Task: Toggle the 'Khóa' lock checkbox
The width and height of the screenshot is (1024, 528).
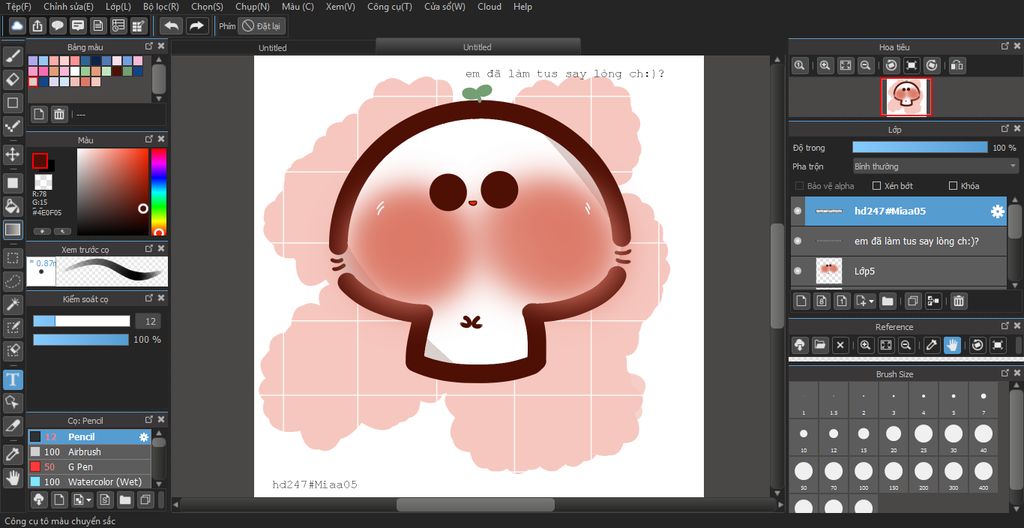Action: (x=953, y=186)
